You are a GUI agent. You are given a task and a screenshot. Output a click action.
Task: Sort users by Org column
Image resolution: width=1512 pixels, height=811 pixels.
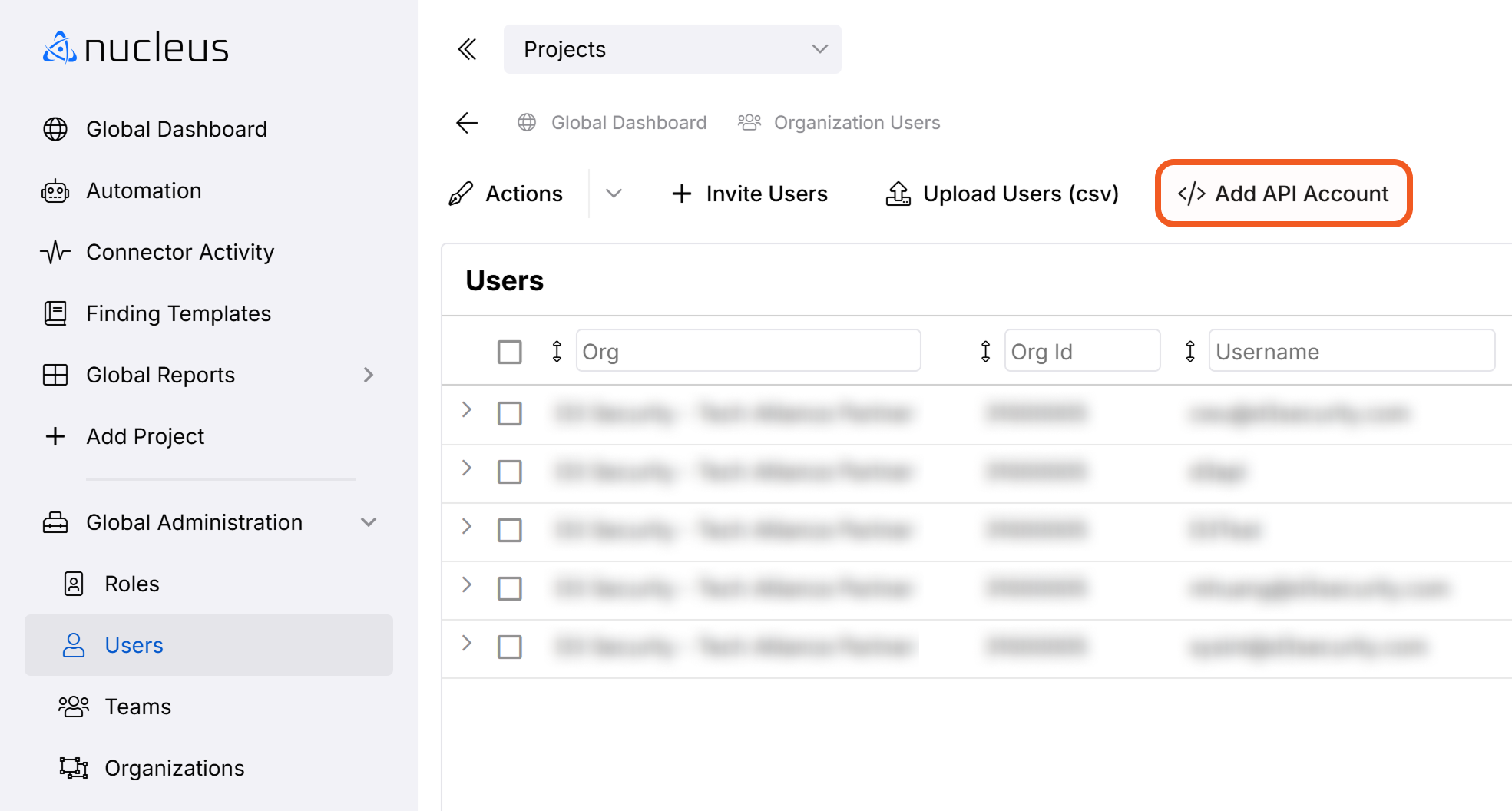pos(557,352)
